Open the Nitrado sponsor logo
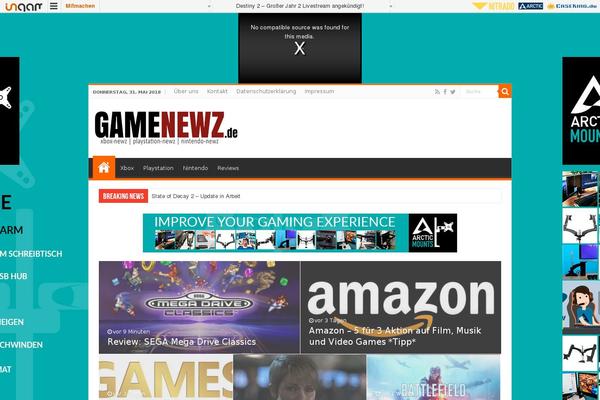The image size is (600, 400). click(493, 6)
